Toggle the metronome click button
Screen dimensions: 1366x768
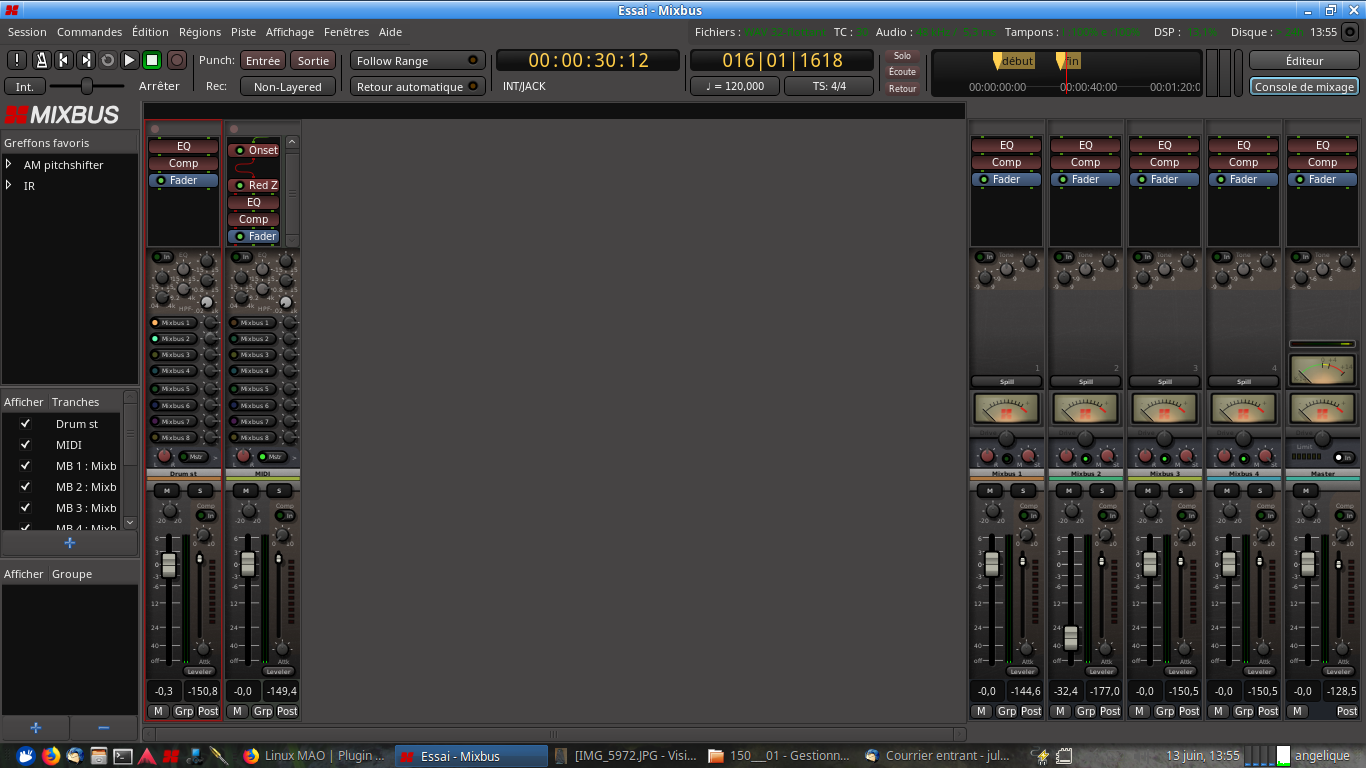coord(41,60)
